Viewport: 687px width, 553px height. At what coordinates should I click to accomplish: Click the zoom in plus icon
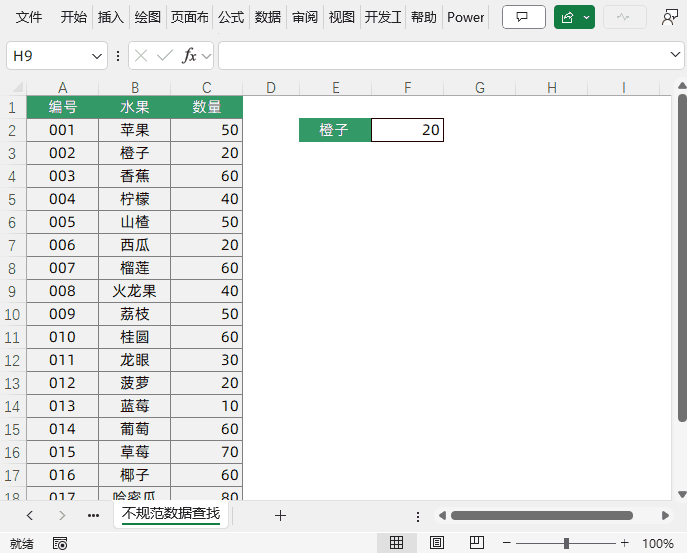tap(625, 543)
